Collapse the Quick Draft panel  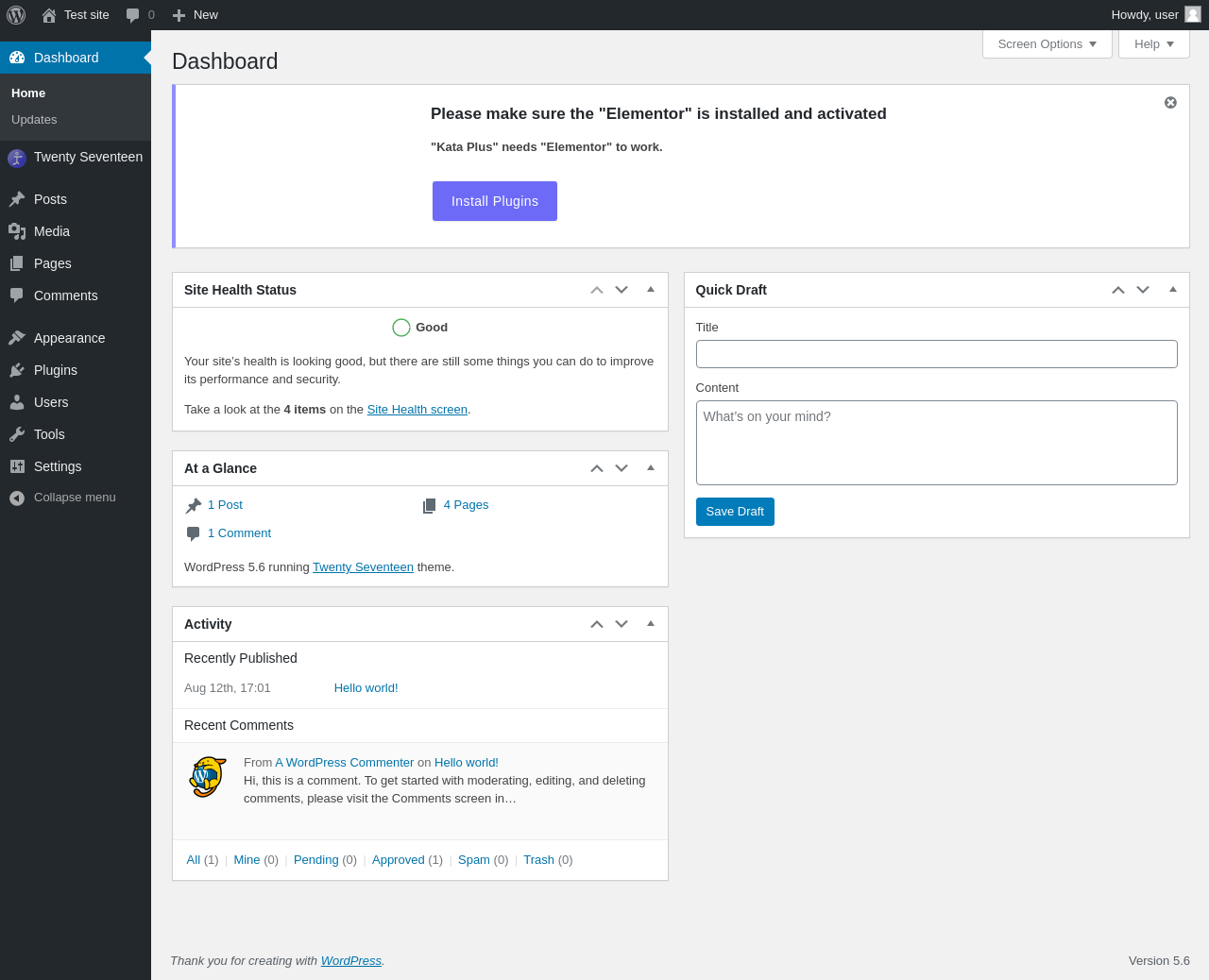(1173, 290)
